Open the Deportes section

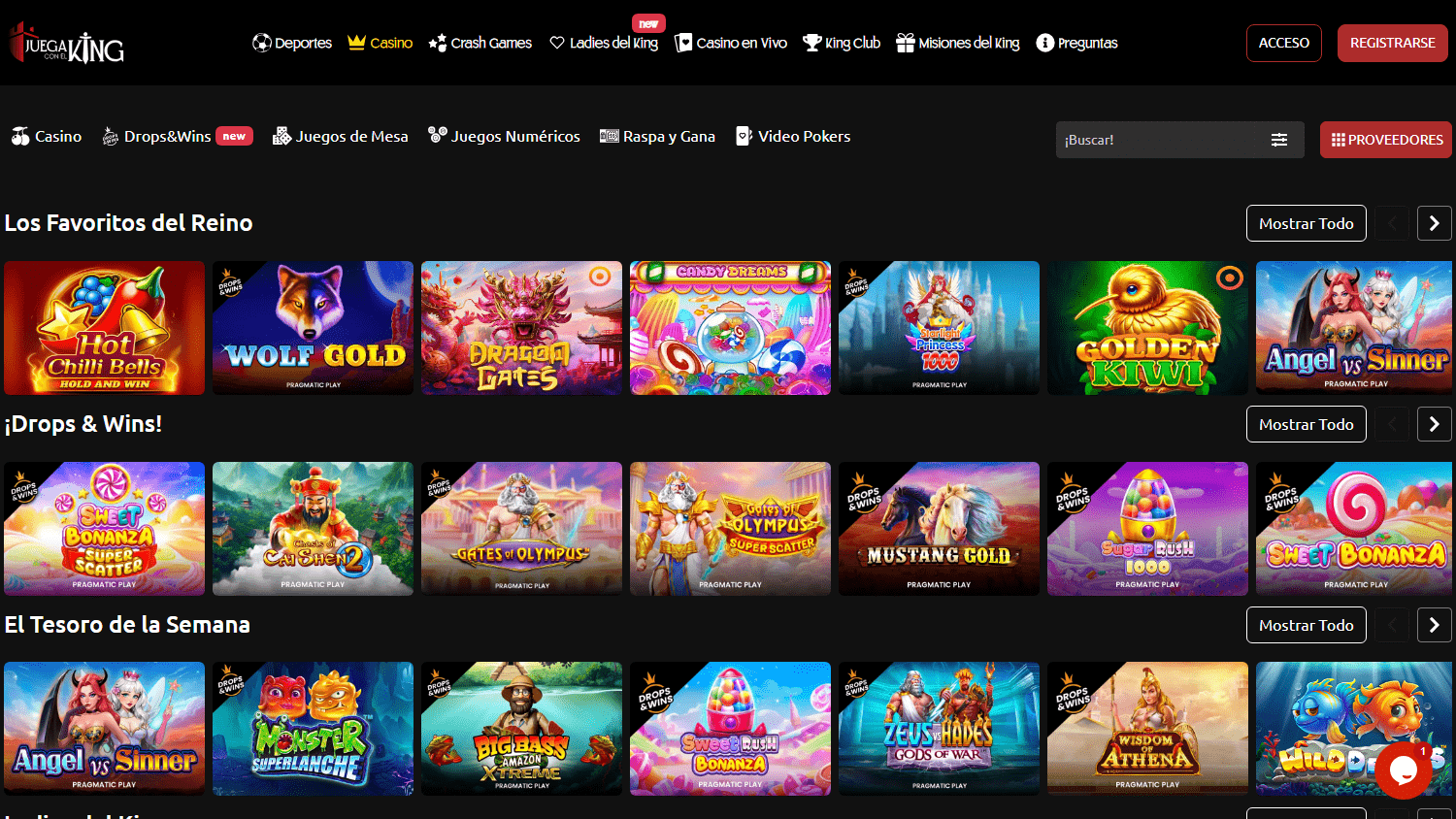click(x=292, y=43)
